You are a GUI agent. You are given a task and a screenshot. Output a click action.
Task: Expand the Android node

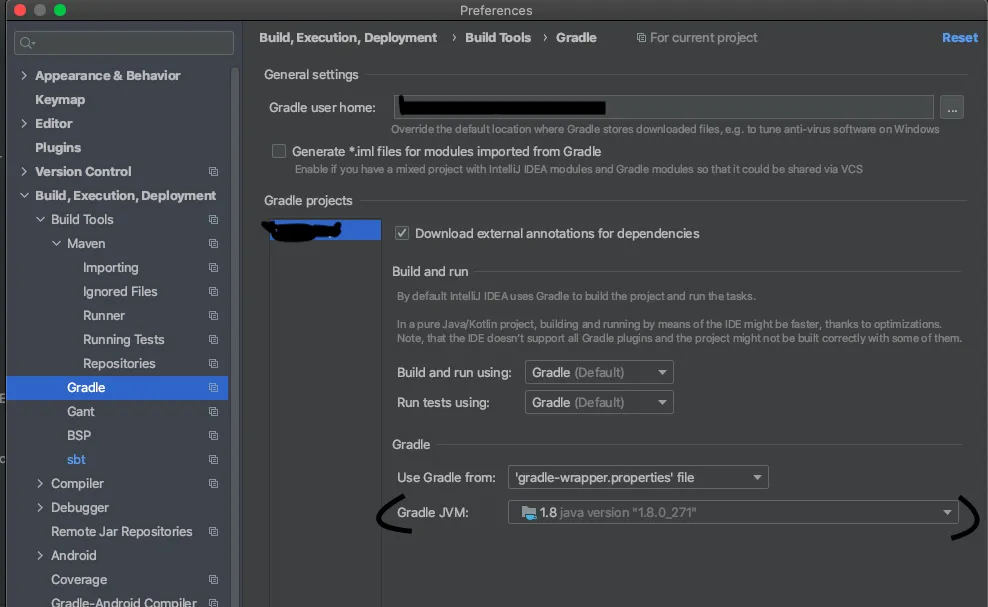[40, 555]
